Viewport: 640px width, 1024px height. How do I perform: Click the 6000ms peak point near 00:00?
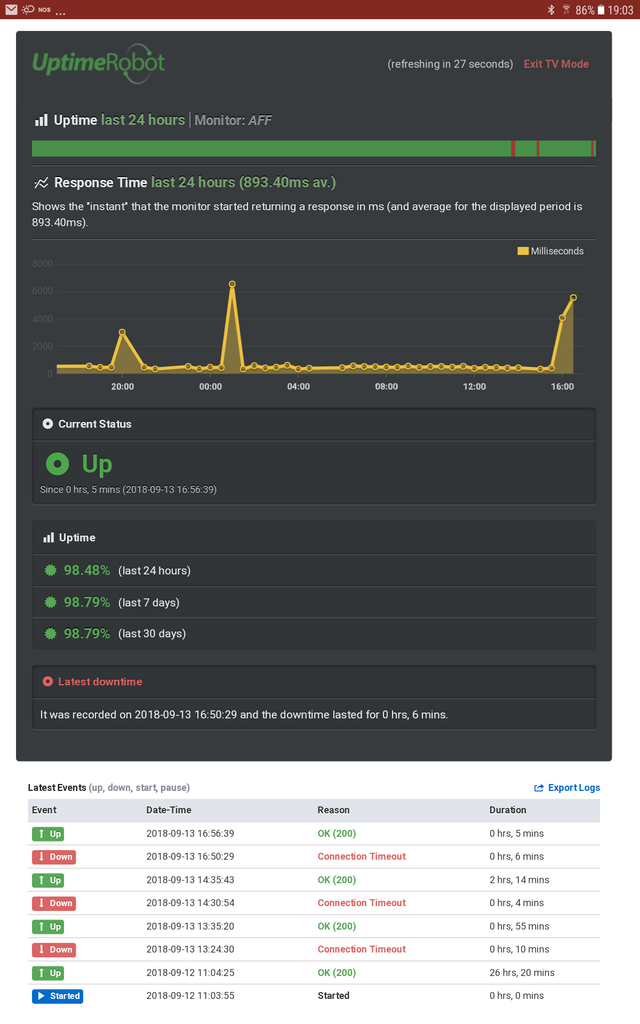(x=232, y=284)
